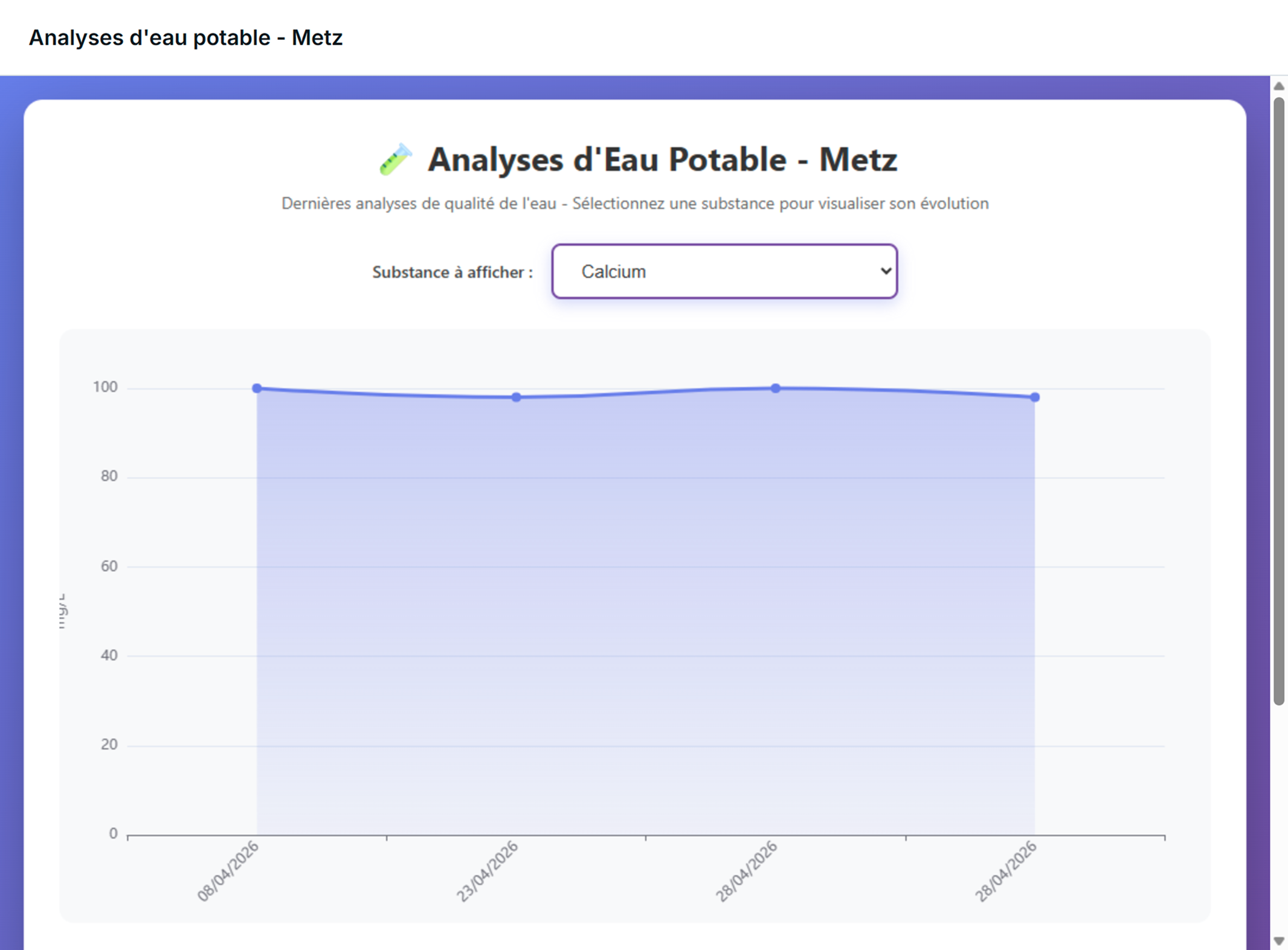Click the x-axis date label "08/04/2026"

pos(228,871)
